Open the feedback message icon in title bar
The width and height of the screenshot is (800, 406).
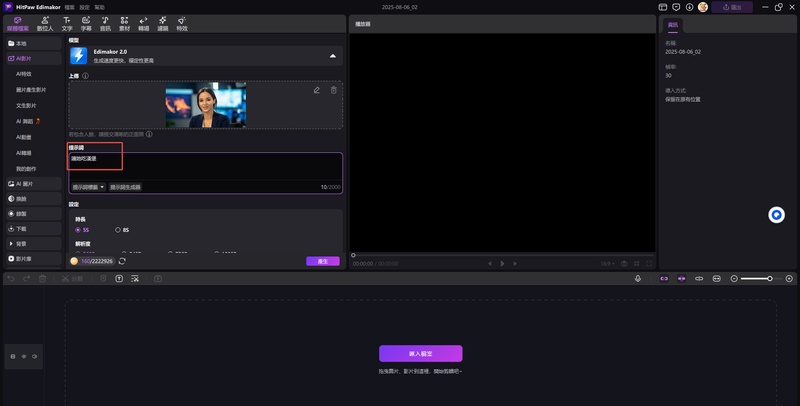tap(676, 7)
